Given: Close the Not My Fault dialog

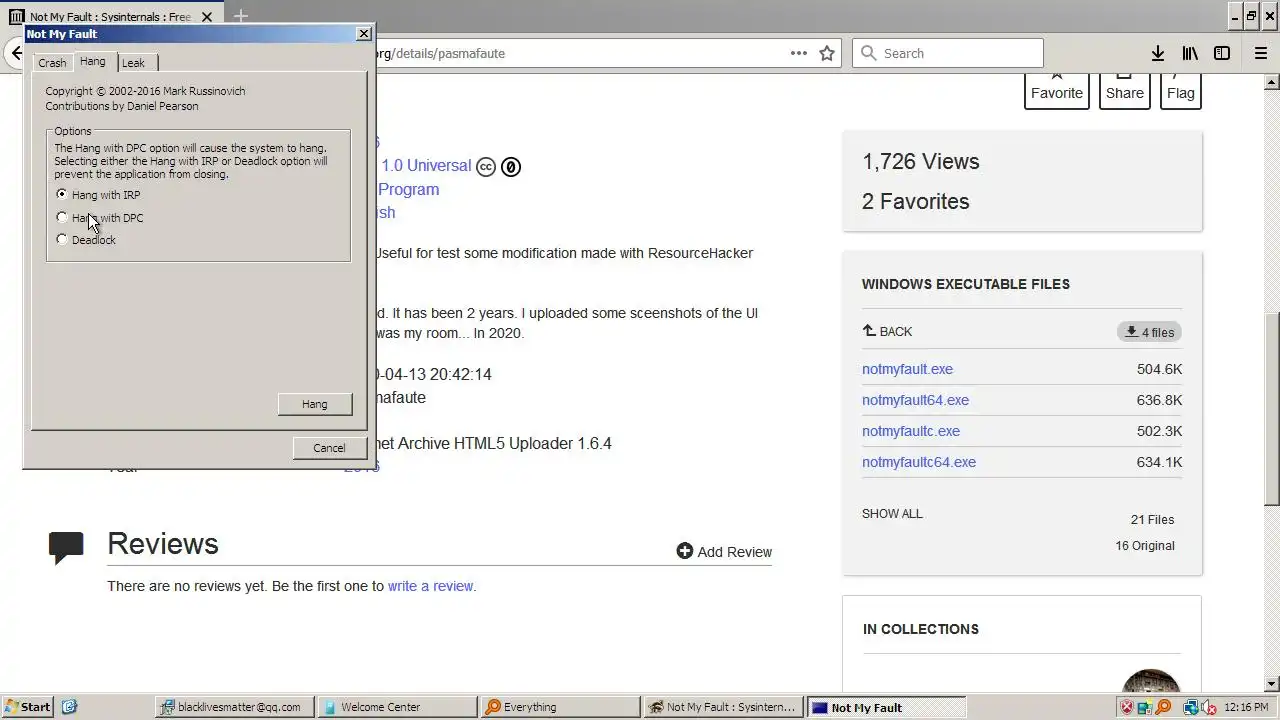Looking at the screenshot, I should pyautogui.click(x=363, y=34).
